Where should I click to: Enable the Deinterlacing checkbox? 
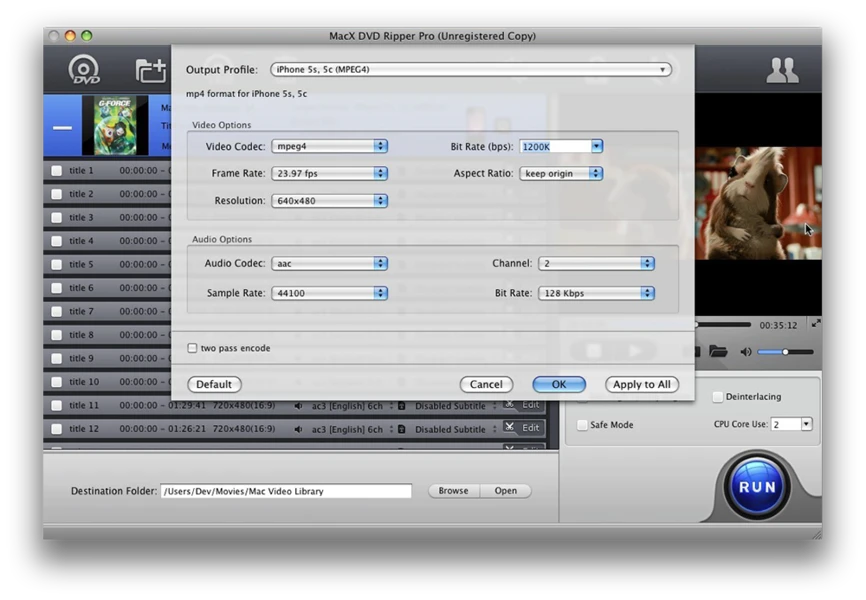717,397
